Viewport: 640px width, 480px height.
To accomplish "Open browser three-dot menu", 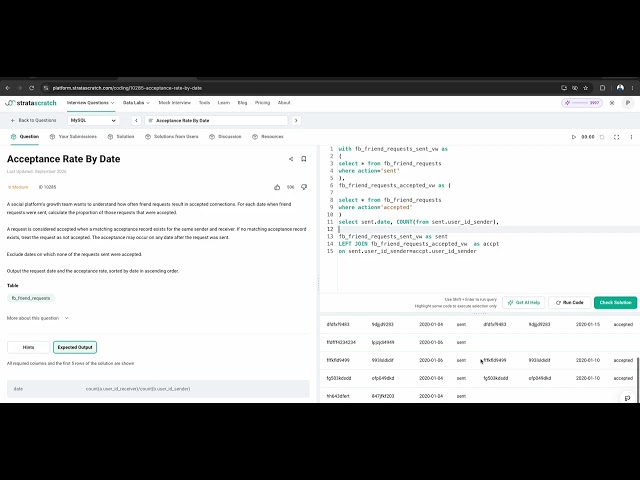I will [632, 88].
